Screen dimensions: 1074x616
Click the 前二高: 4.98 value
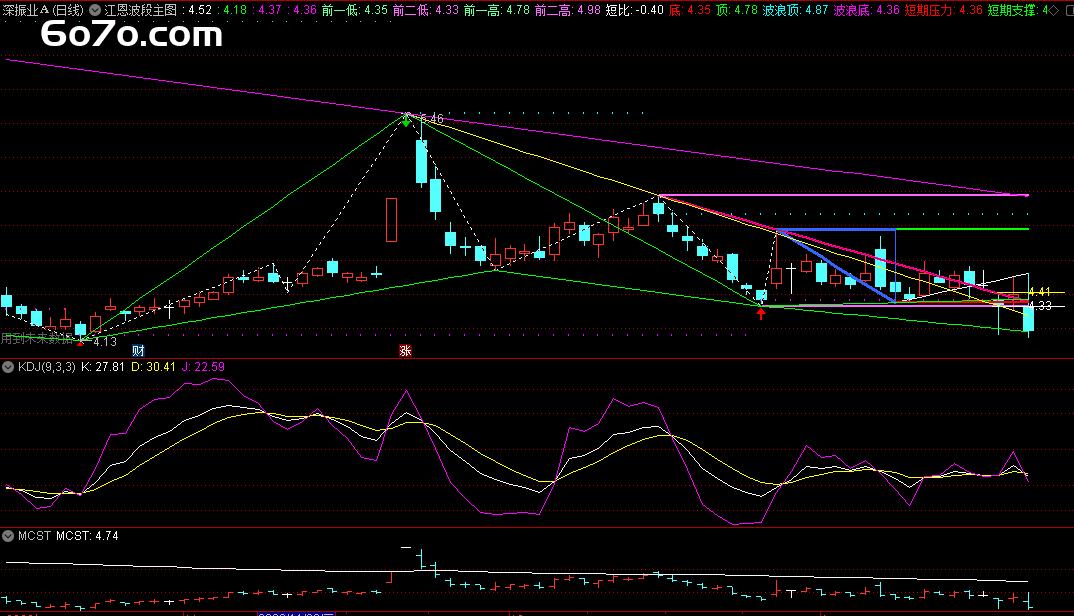(x=568, y=10)
